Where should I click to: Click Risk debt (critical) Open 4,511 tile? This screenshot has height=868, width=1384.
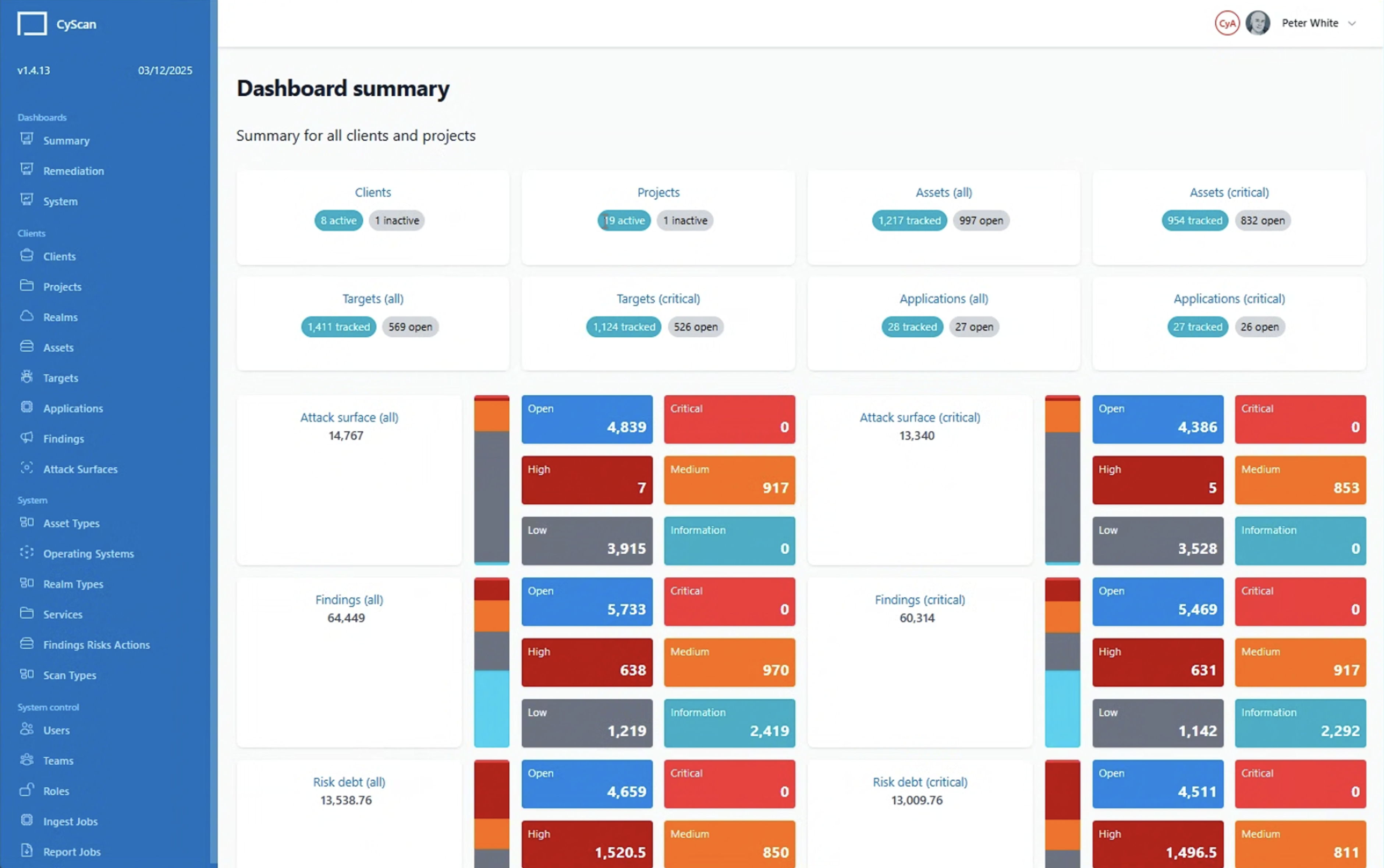(1157, 784)
